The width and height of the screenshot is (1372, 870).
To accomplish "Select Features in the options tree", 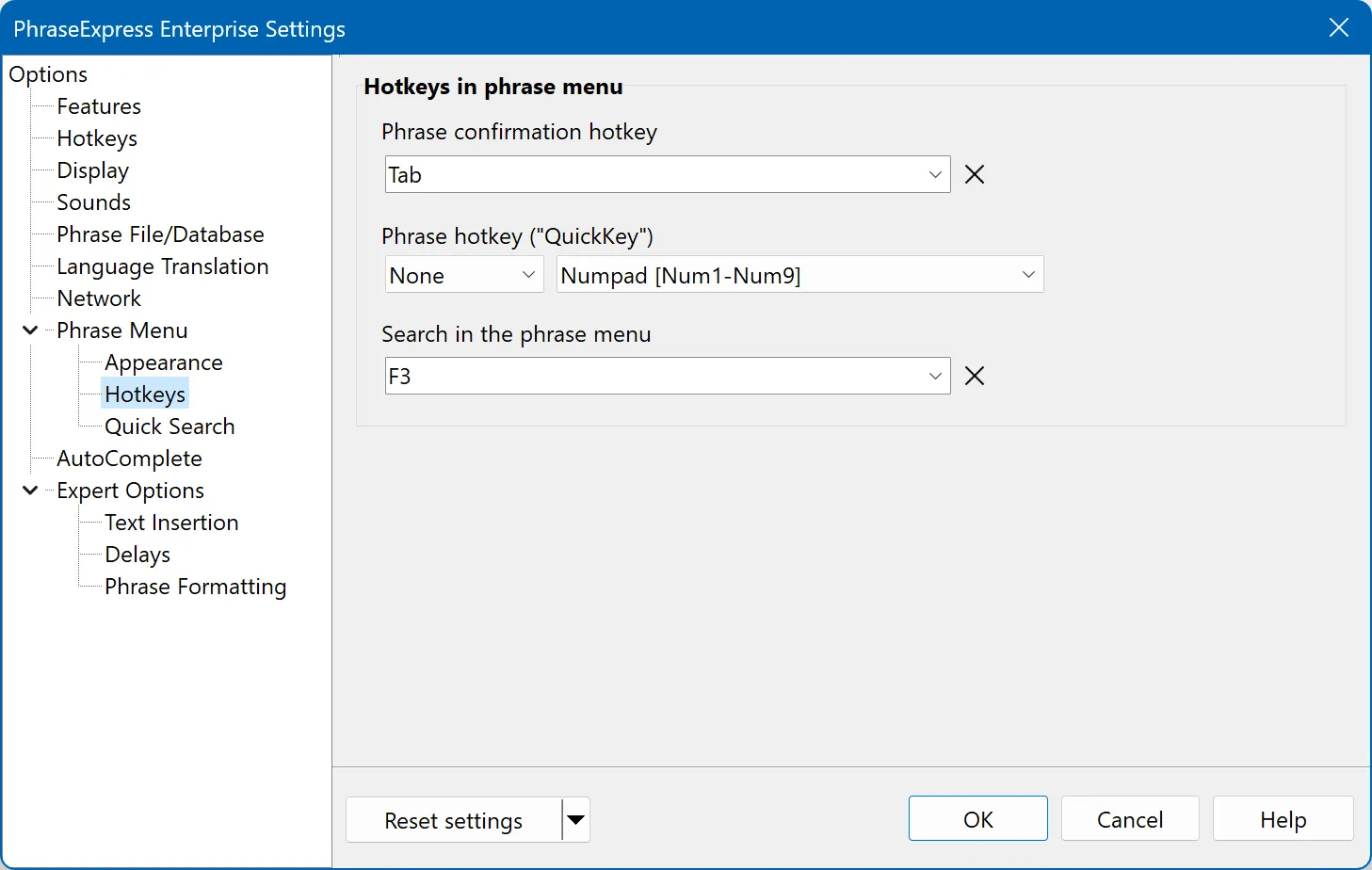I will 99,106.
